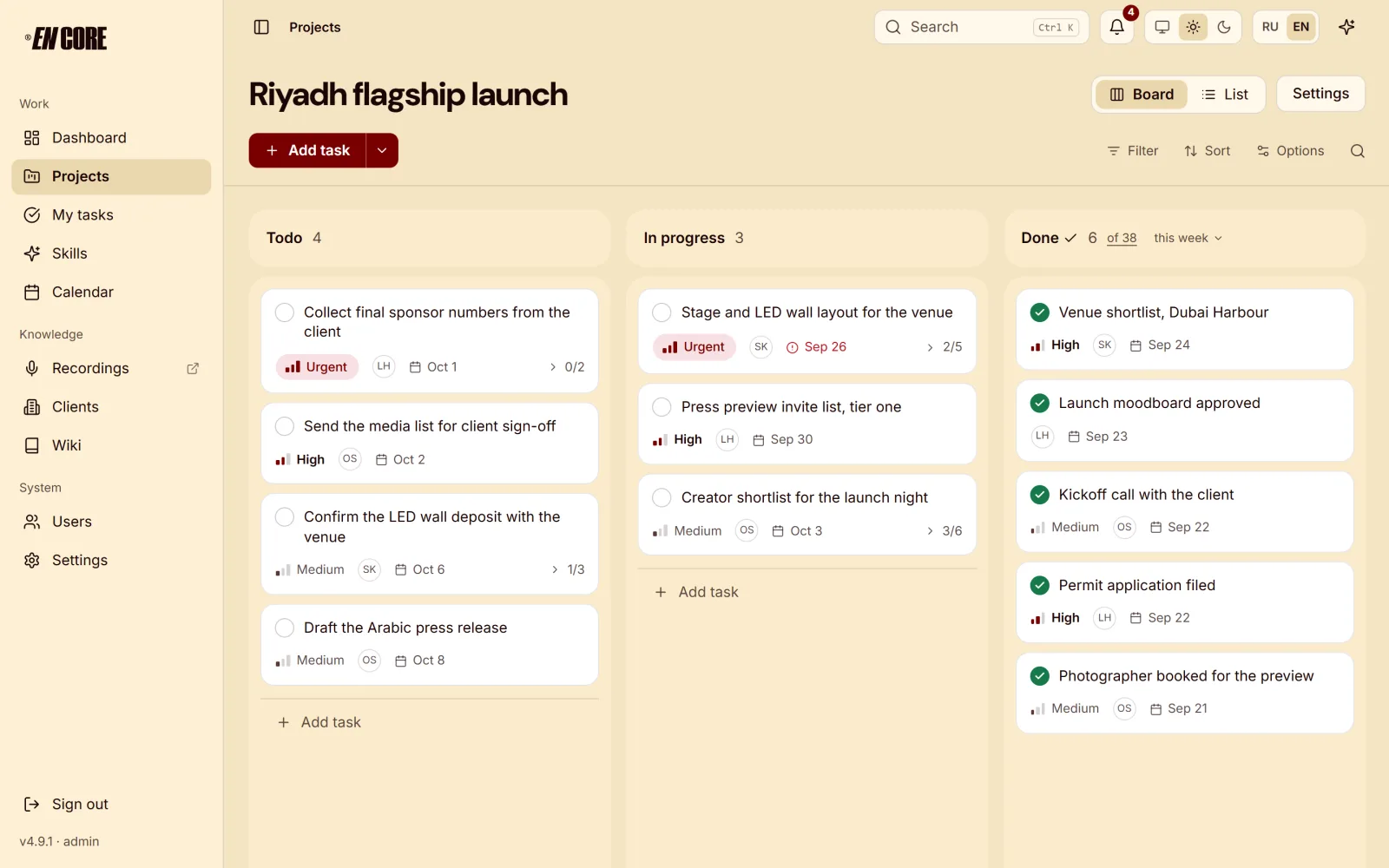This screenshot has width=1389, height=868.
Task: Switch to Board view
Action: (x=1142, y=95)
